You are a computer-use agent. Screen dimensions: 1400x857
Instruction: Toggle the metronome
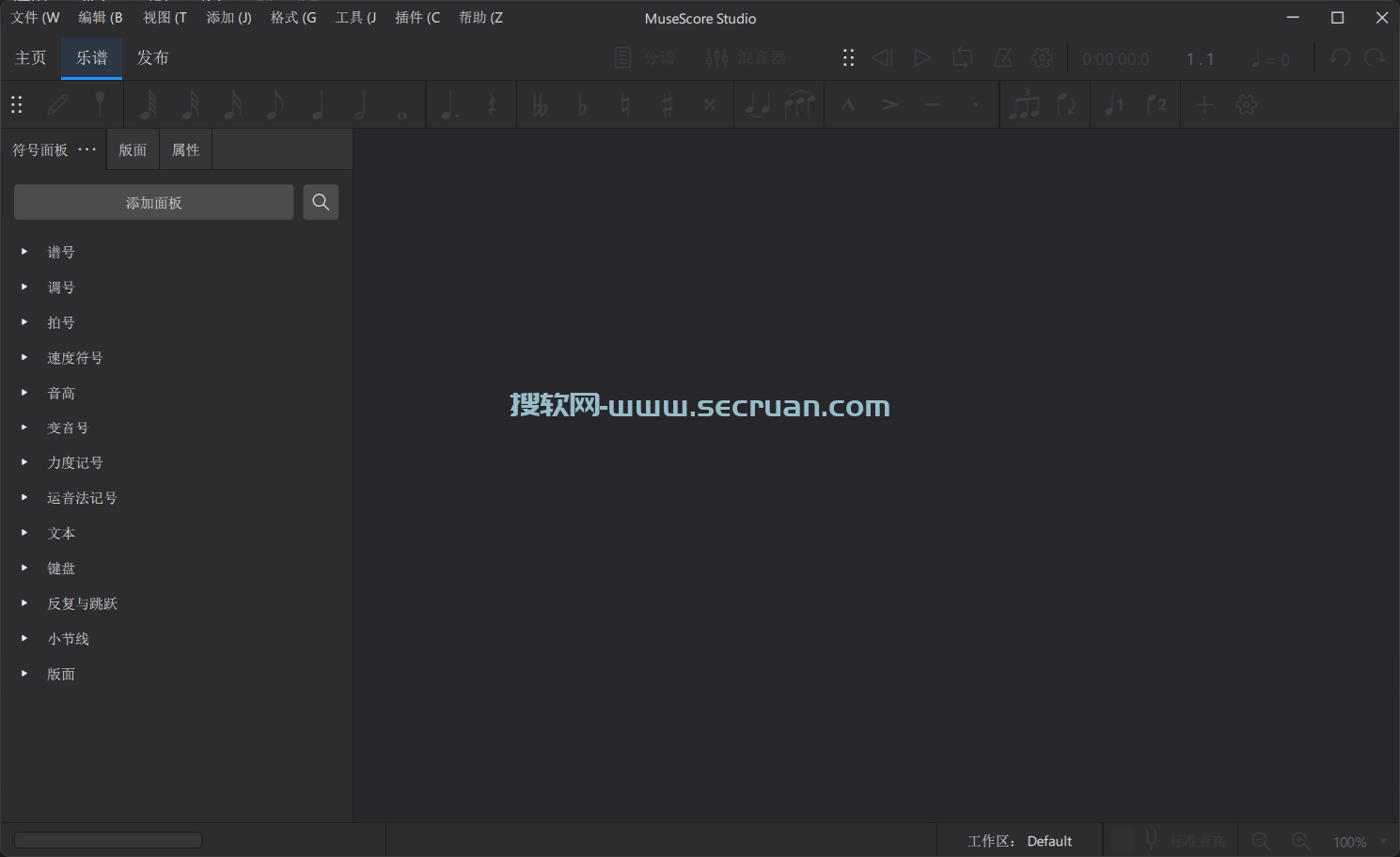[x=1002, y=58]
